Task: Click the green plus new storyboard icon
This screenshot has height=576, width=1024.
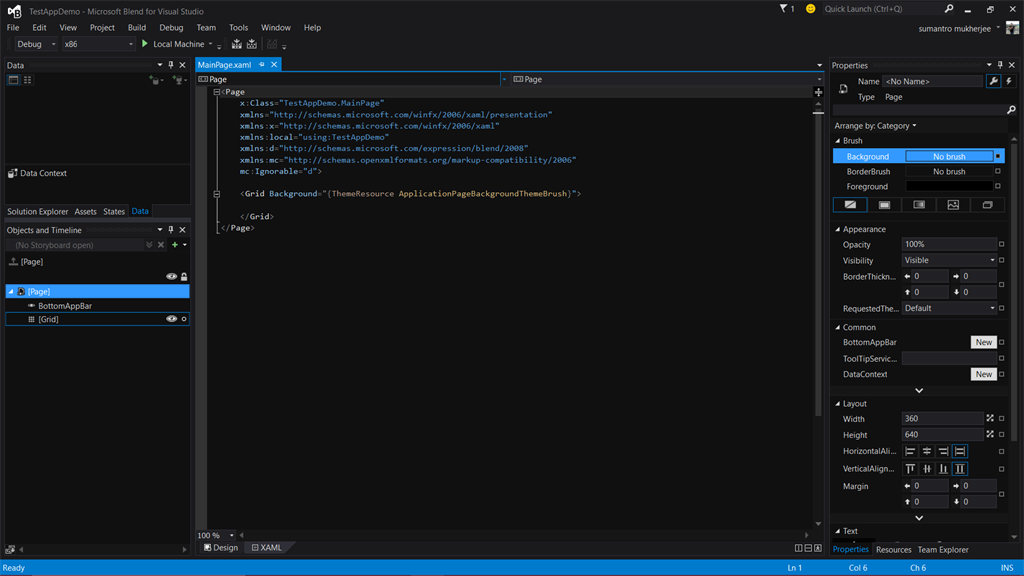Action: point(175,245)
